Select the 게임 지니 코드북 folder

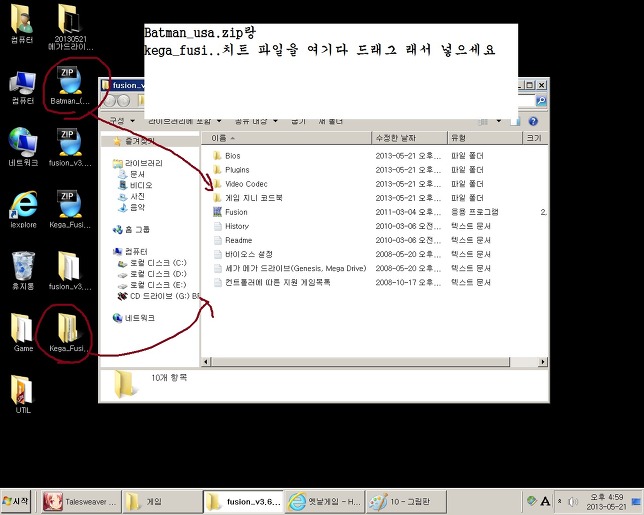[x=248, y=198]
